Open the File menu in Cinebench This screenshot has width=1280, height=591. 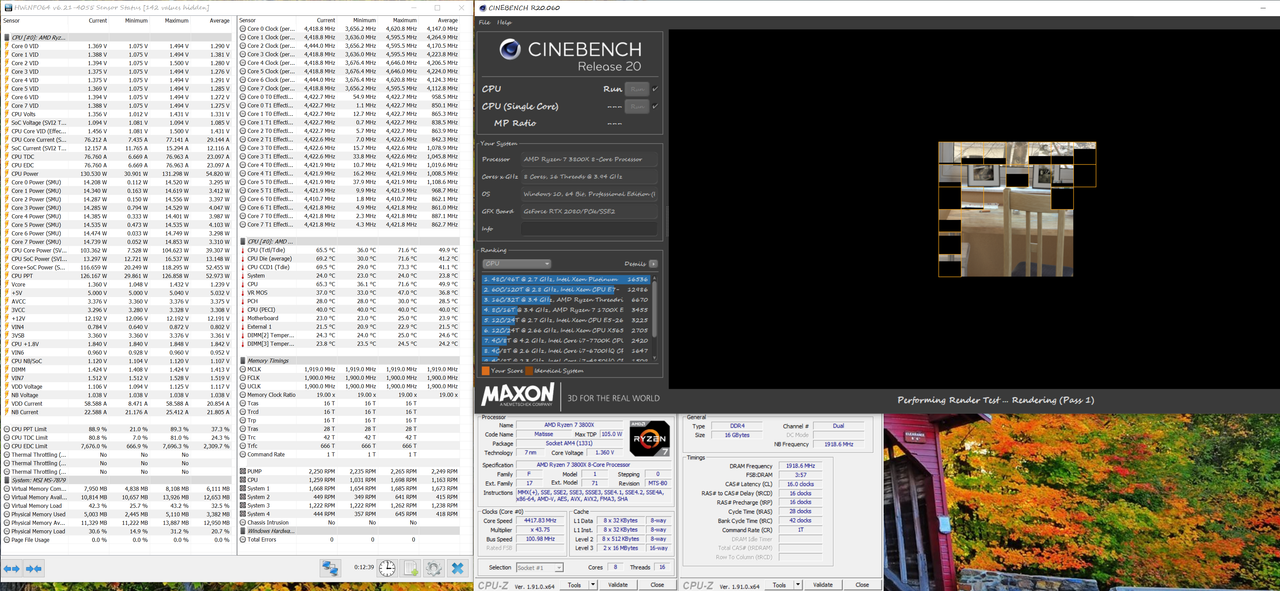point(485,22)
